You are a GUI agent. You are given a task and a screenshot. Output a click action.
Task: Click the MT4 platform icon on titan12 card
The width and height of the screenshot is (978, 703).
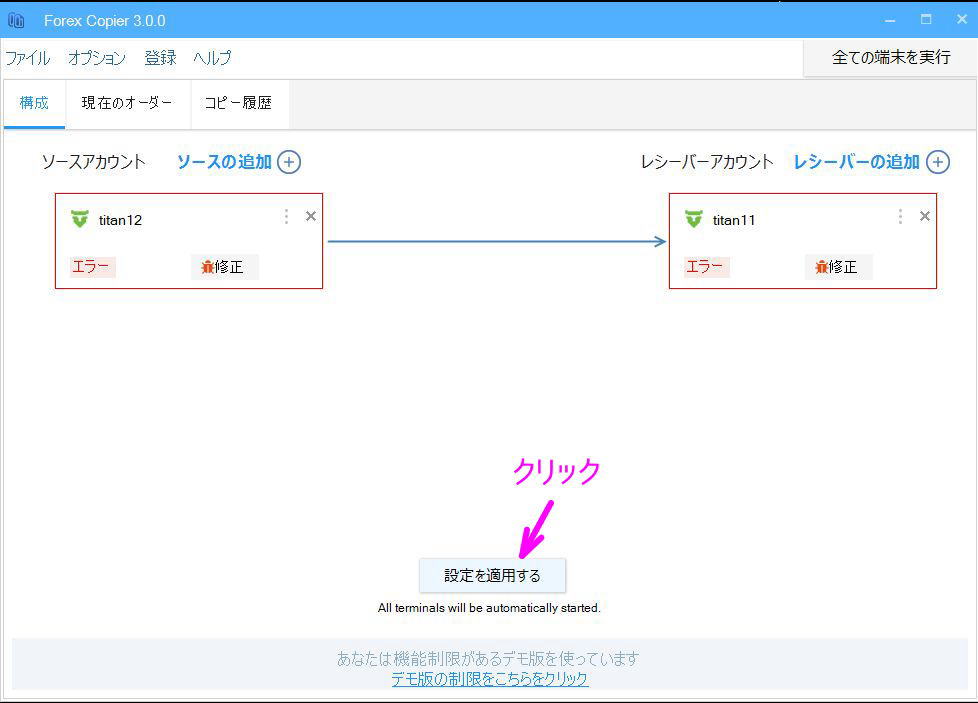[79, 219]
